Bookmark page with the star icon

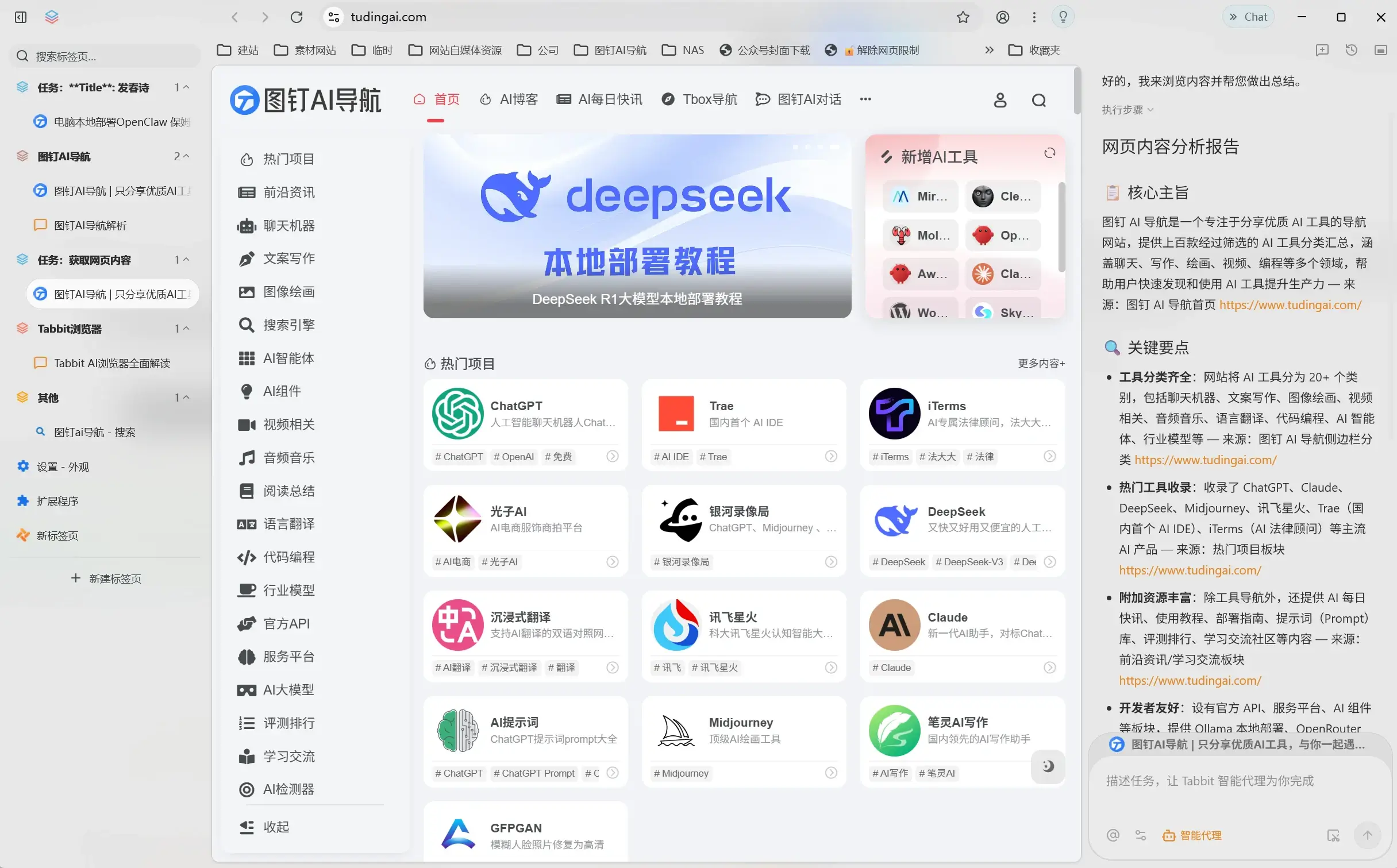[x=963, y=17]
